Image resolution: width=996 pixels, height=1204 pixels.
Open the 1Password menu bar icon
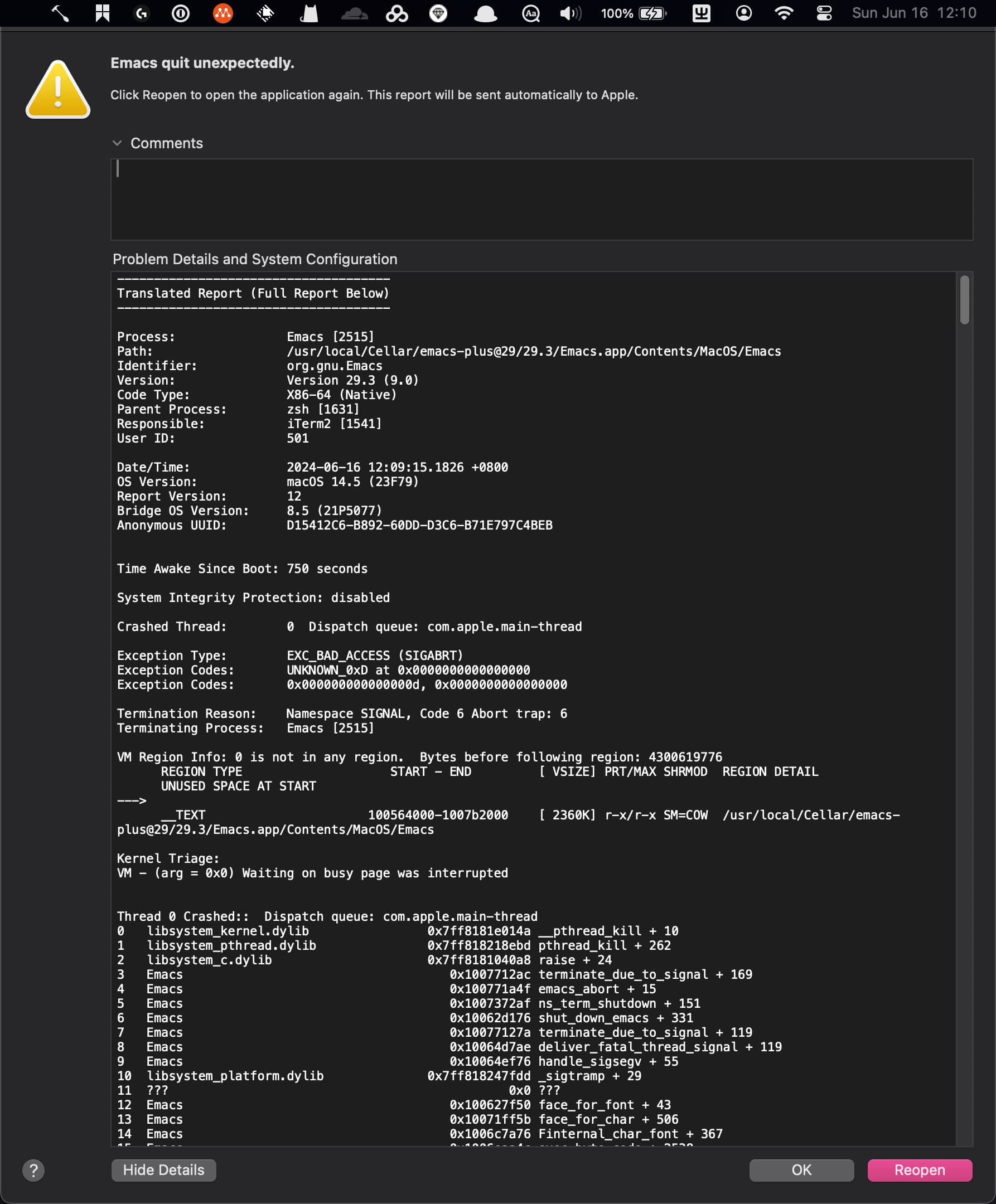coord(181,13)
